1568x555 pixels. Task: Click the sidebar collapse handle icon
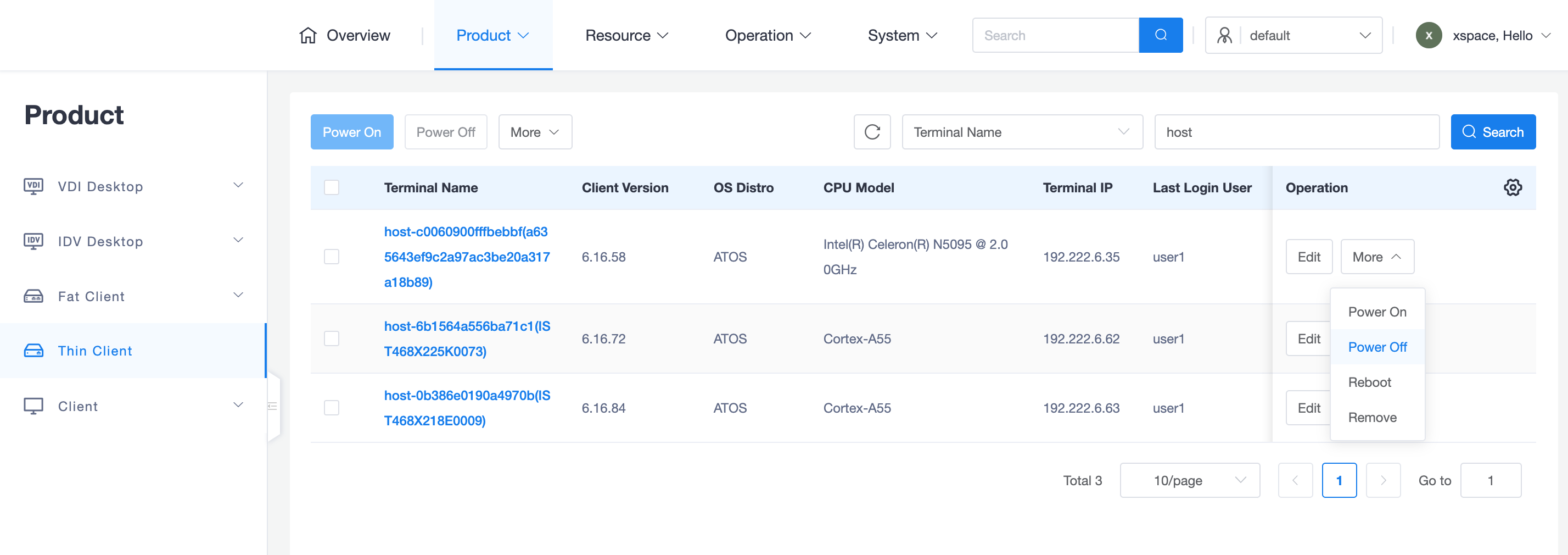click(273, 406)
